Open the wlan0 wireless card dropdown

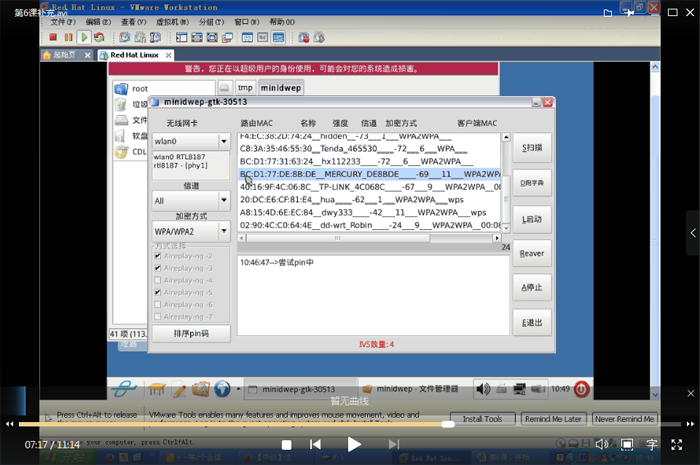click(x=191, y=141)
